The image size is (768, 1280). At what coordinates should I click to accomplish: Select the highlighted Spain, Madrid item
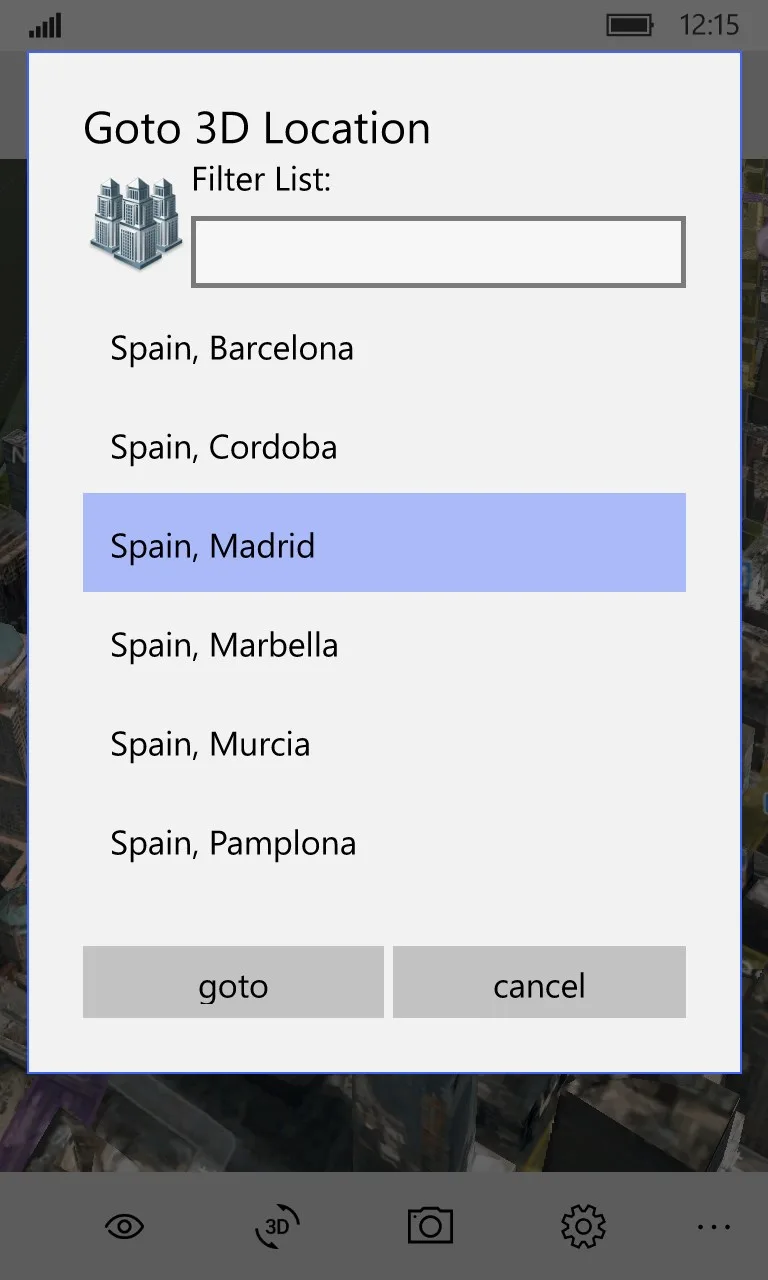384,542
